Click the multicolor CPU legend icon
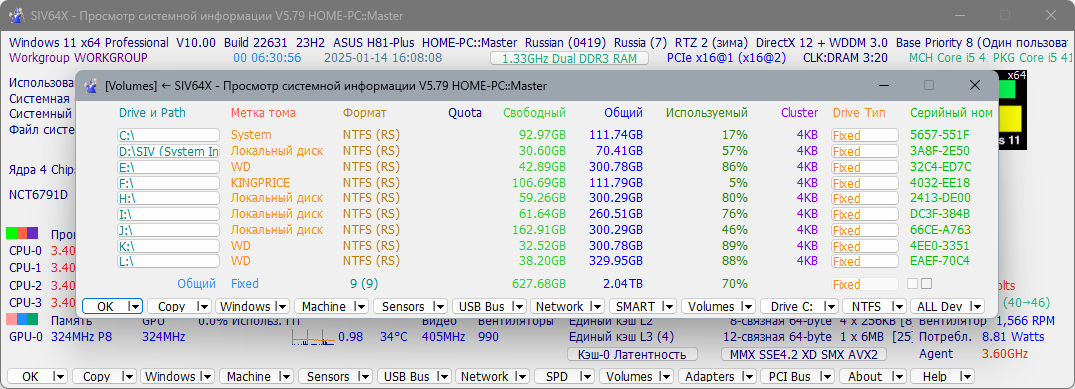 coord(23,233)
